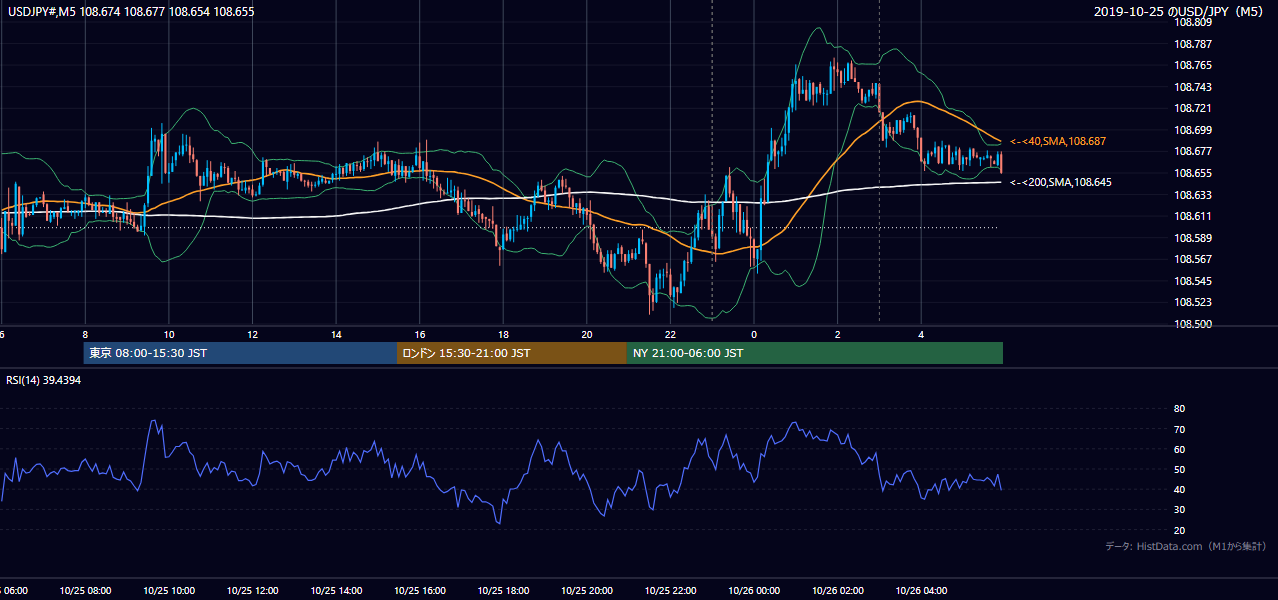Click price level 108.765 on the axis

pos(1192,65)
